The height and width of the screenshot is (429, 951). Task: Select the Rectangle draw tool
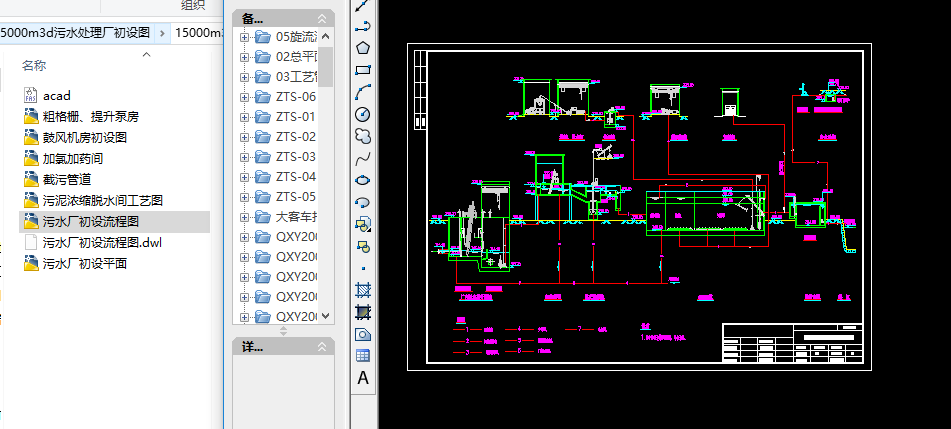click(363, 70)
